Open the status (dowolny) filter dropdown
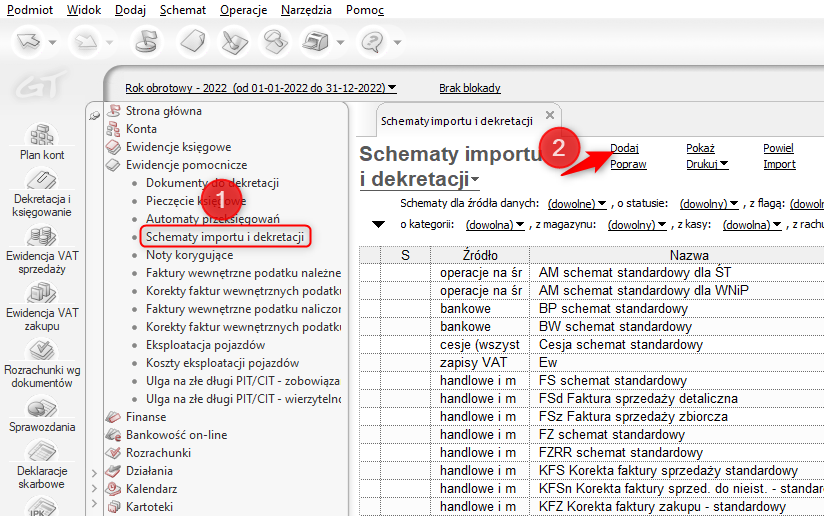 [709, 204]
